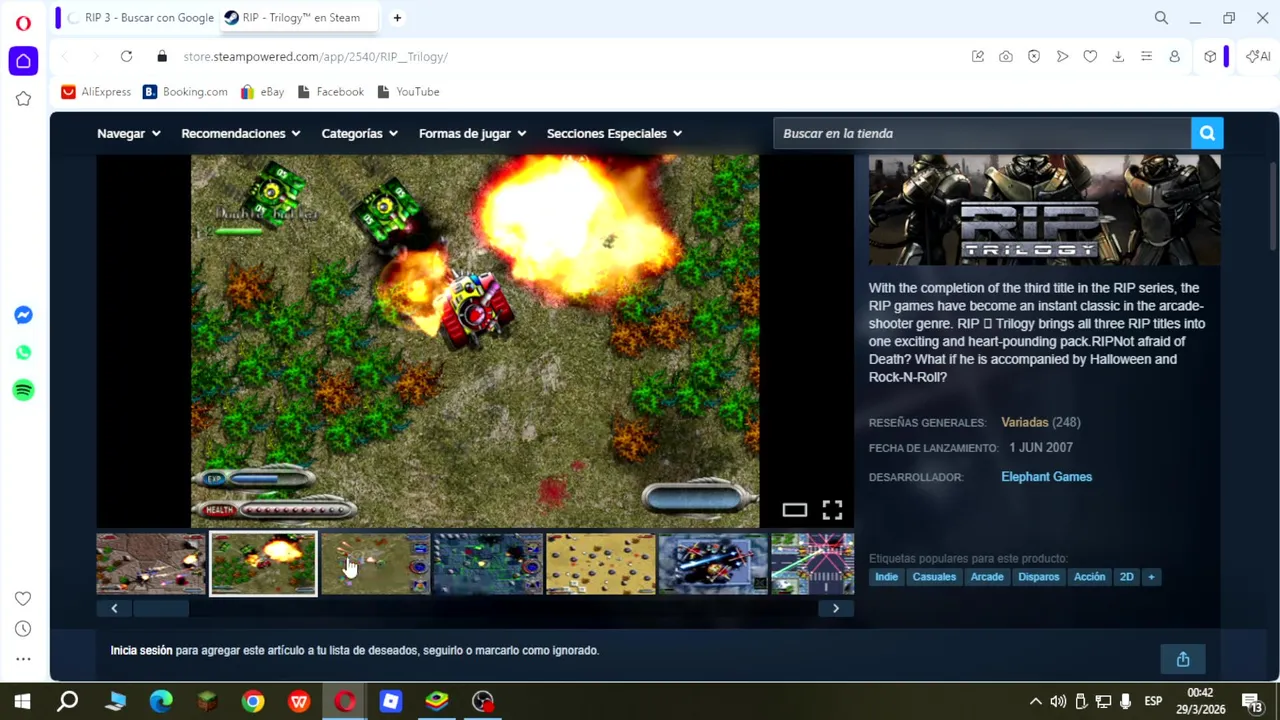Expand the Navegar menu
This screenshot has height=720, width=1280.
(x=129, y=133)
